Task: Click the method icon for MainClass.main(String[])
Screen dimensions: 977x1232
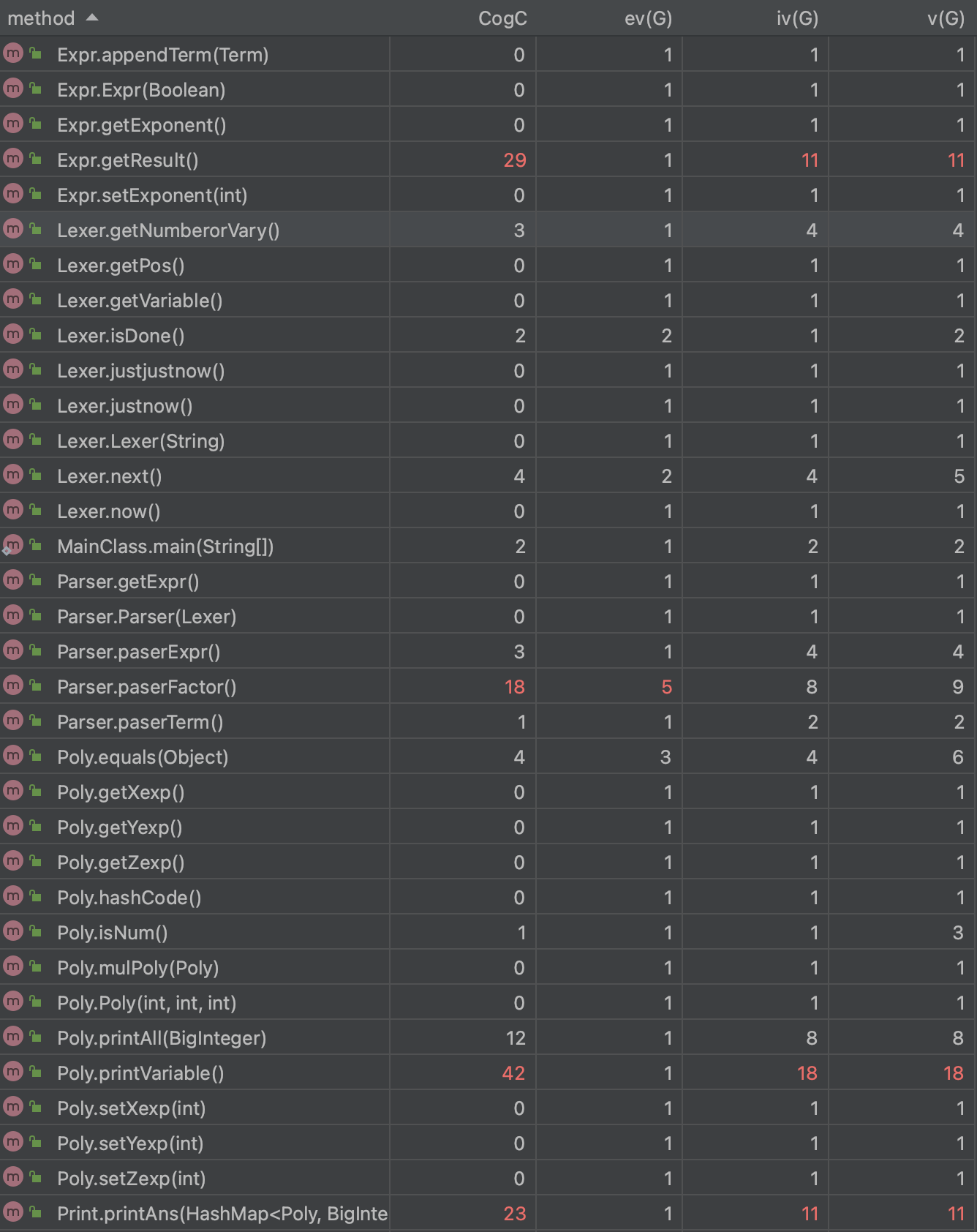Action: [13, 545]
